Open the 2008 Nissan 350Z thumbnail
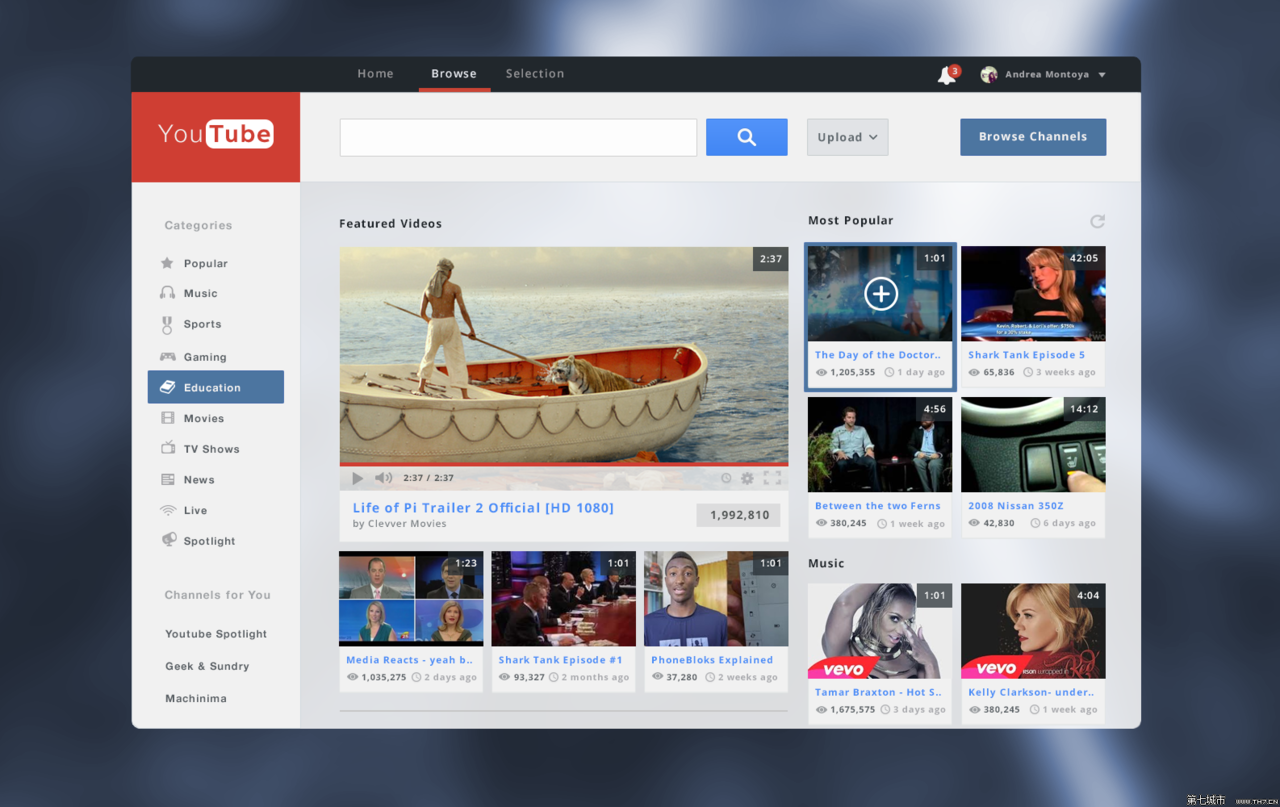The image size is (1280, 807). (x=1033, y=444)
